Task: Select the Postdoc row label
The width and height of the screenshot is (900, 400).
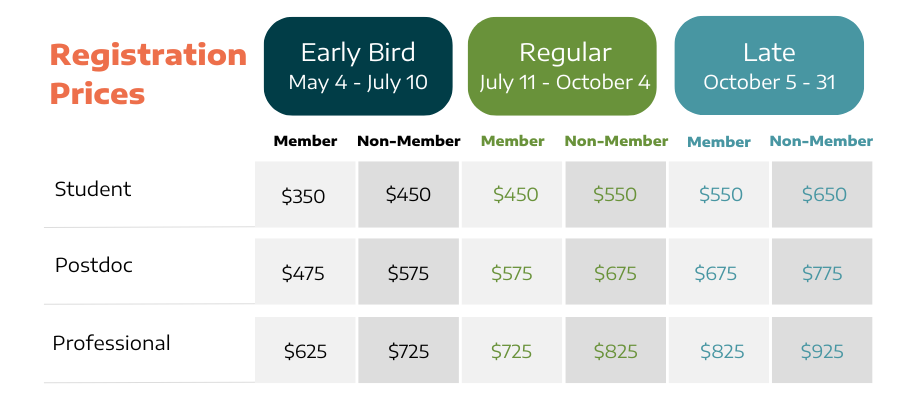Action: click(x=93, y=266)
